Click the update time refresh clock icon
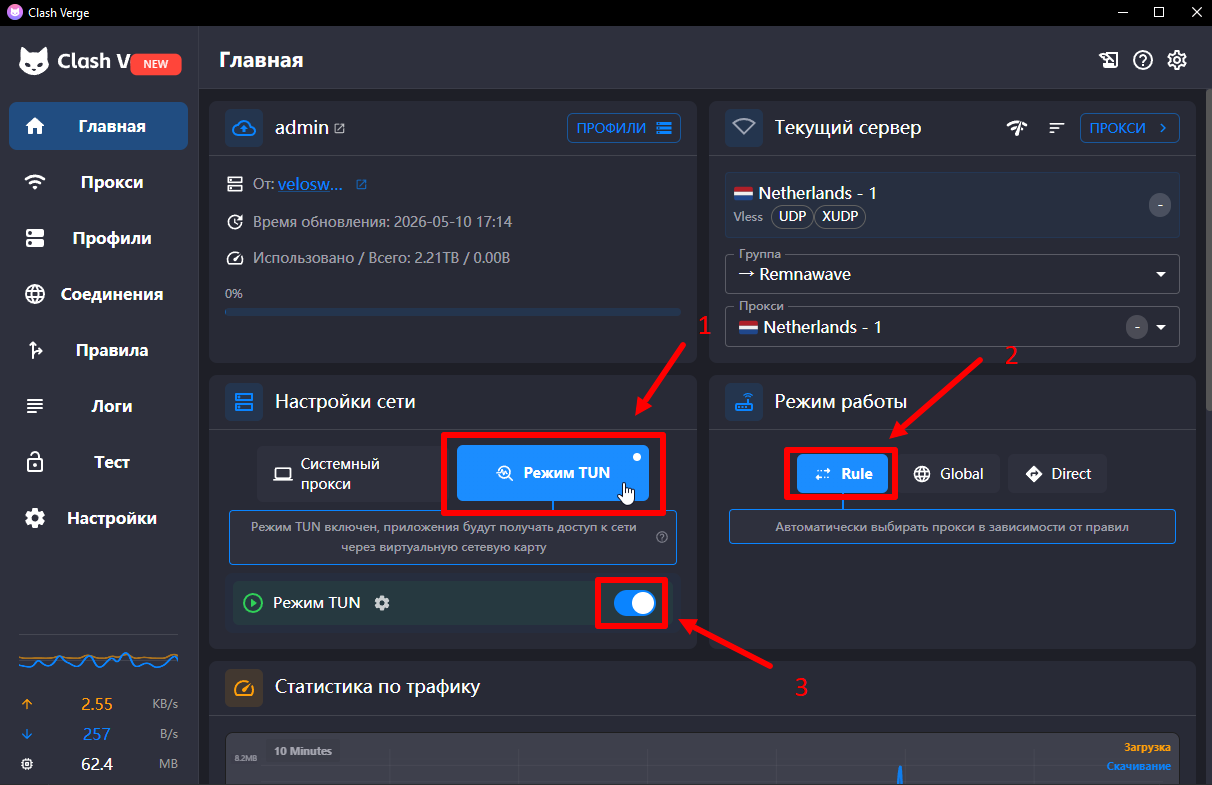The image size is (1212, 785). 235,221
